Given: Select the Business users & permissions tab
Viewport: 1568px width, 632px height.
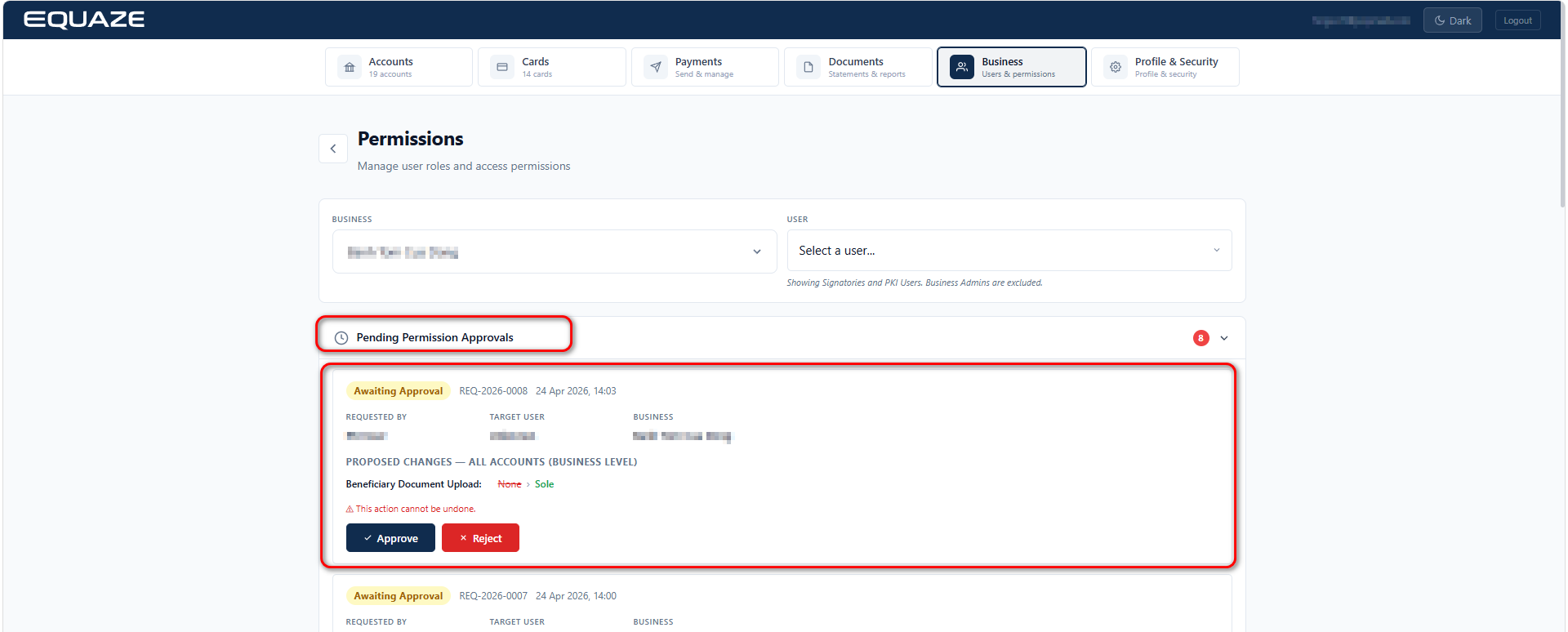Looking at the screenshot, I should pos(1012,67).
